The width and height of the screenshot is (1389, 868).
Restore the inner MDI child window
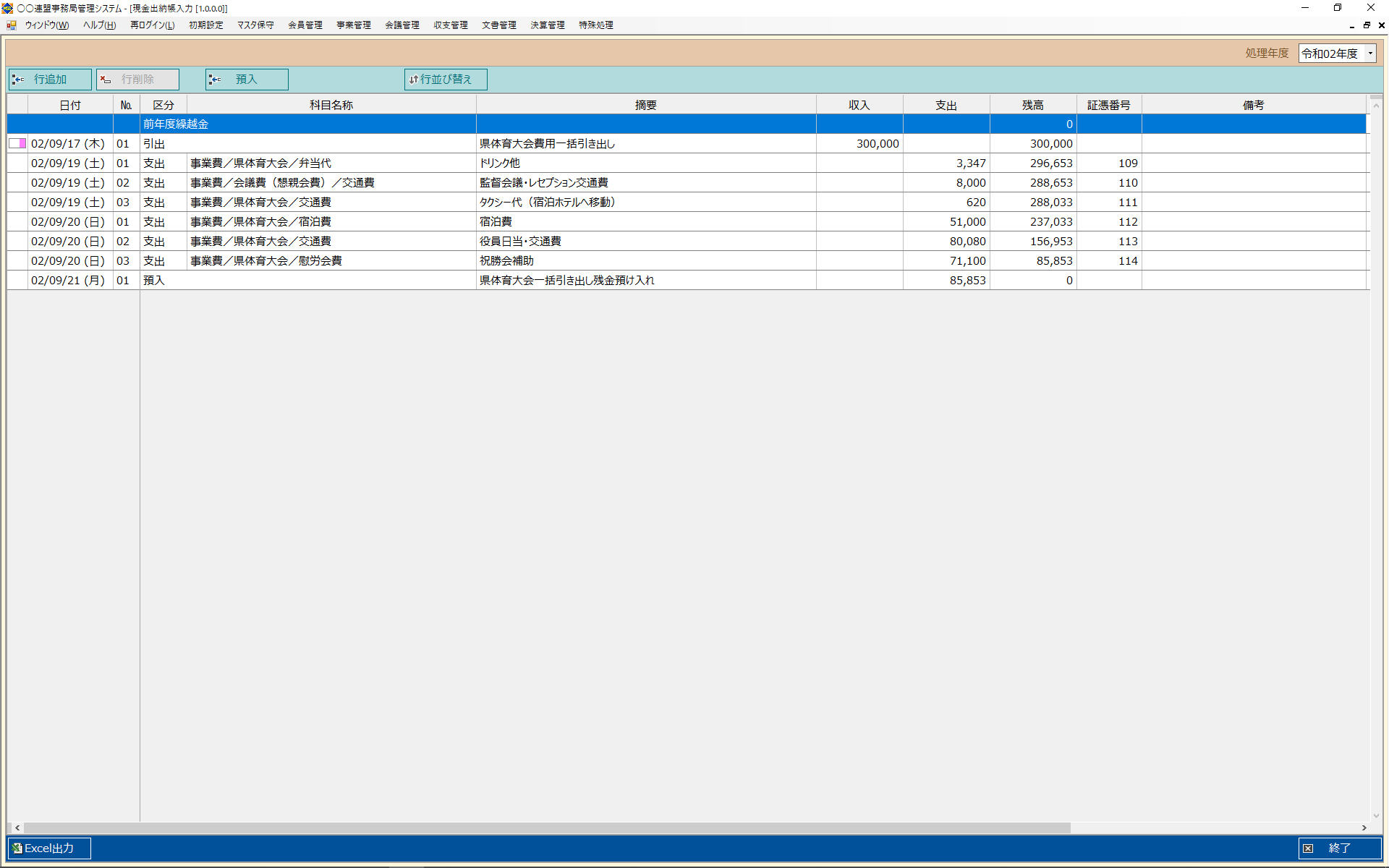click(x=1367, y=25)
